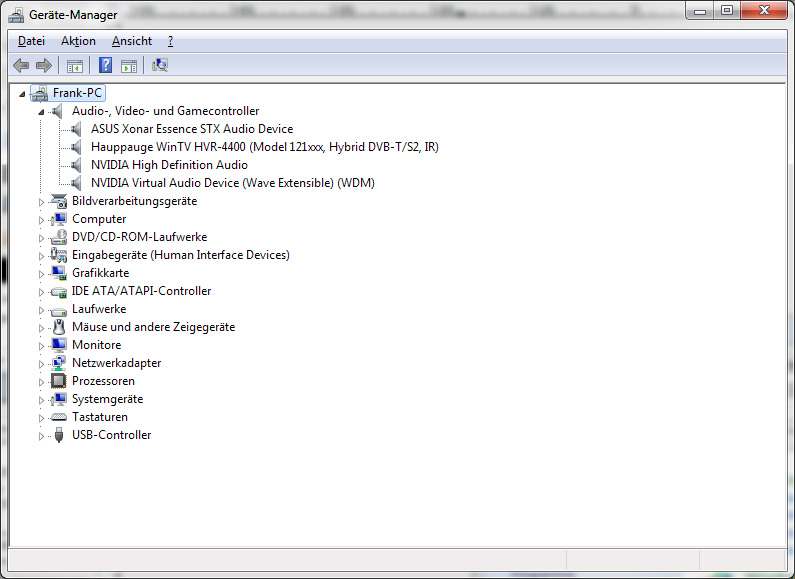The height and width of the screenshot is (579, 795).
Task: Open the Datei menu
Action: tap(31, 41)
